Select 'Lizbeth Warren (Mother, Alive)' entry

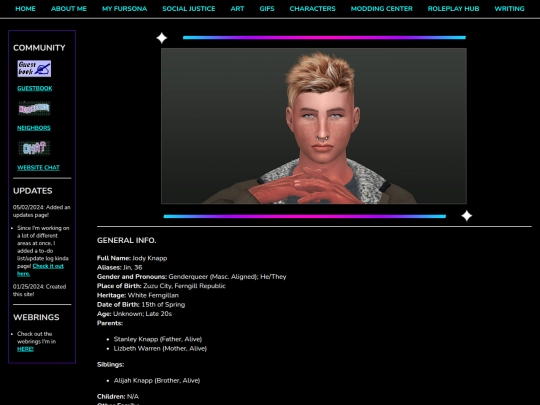pos(160,349)
